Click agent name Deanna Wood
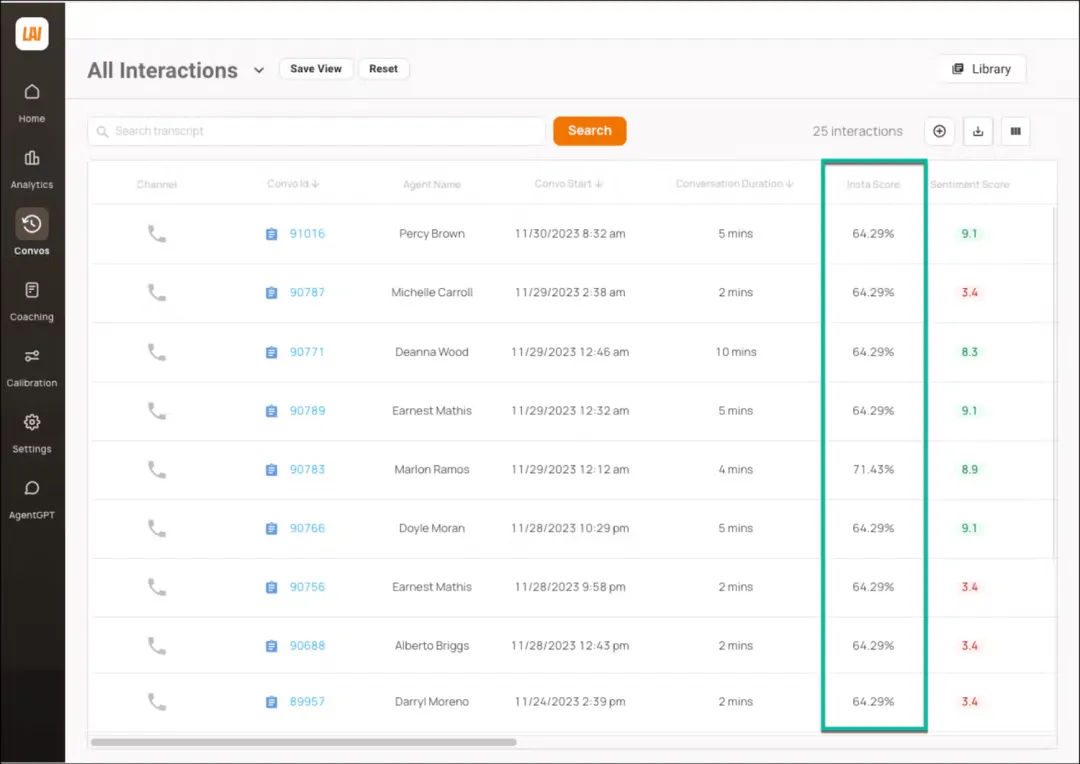1080x764 pixels. coord(432,352)
